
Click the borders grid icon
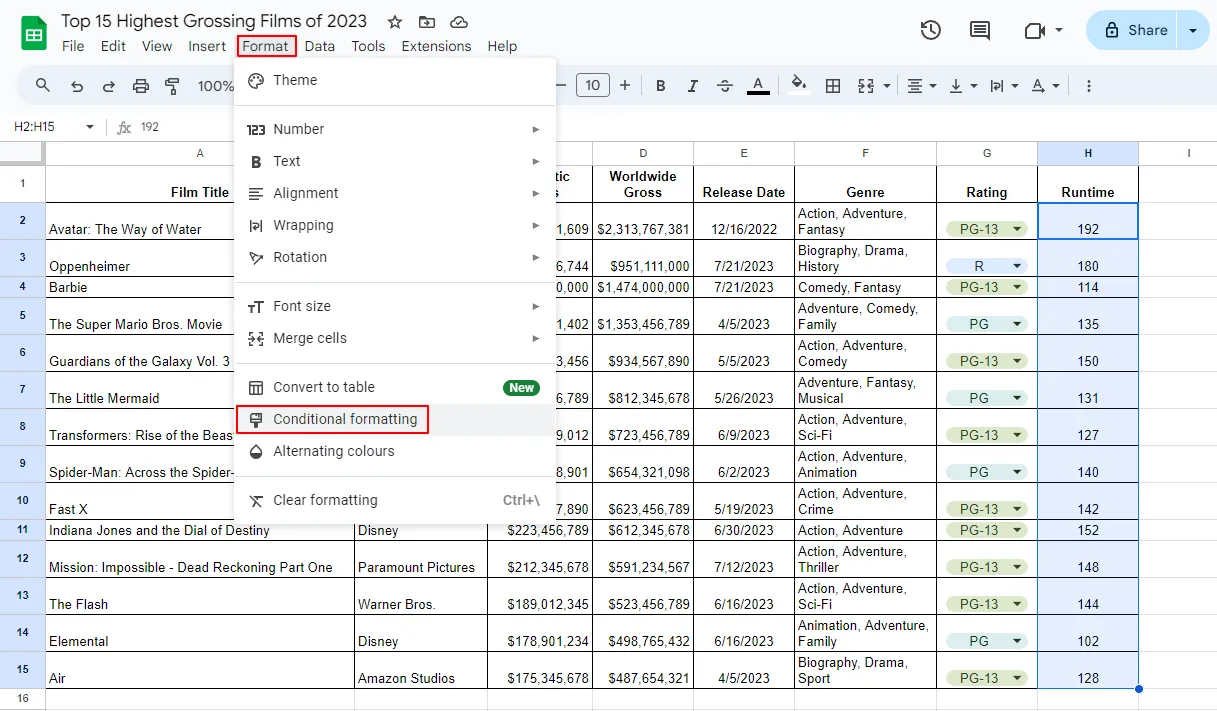[x=832, y=86]
